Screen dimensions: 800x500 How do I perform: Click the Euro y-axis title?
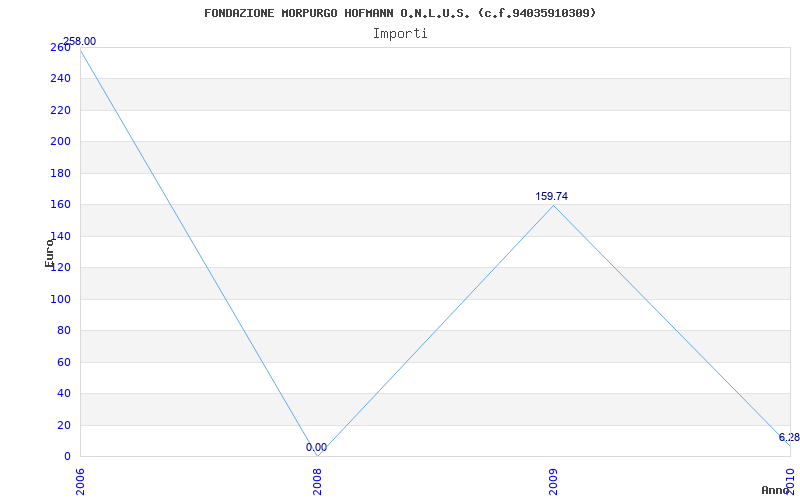coord(49,253)
